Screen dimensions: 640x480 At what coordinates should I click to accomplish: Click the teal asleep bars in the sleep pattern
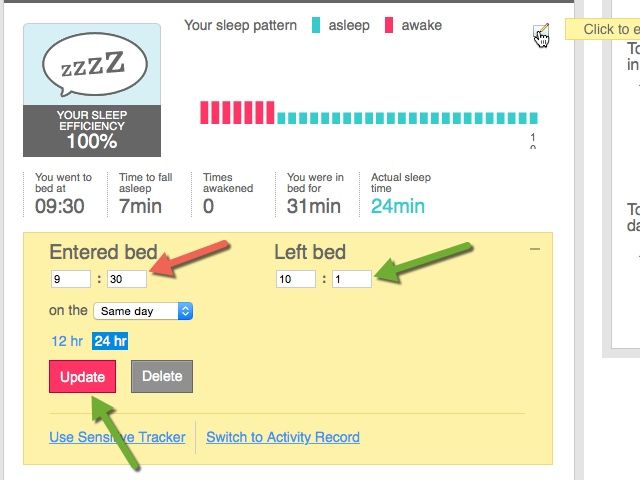coord(407,118)
